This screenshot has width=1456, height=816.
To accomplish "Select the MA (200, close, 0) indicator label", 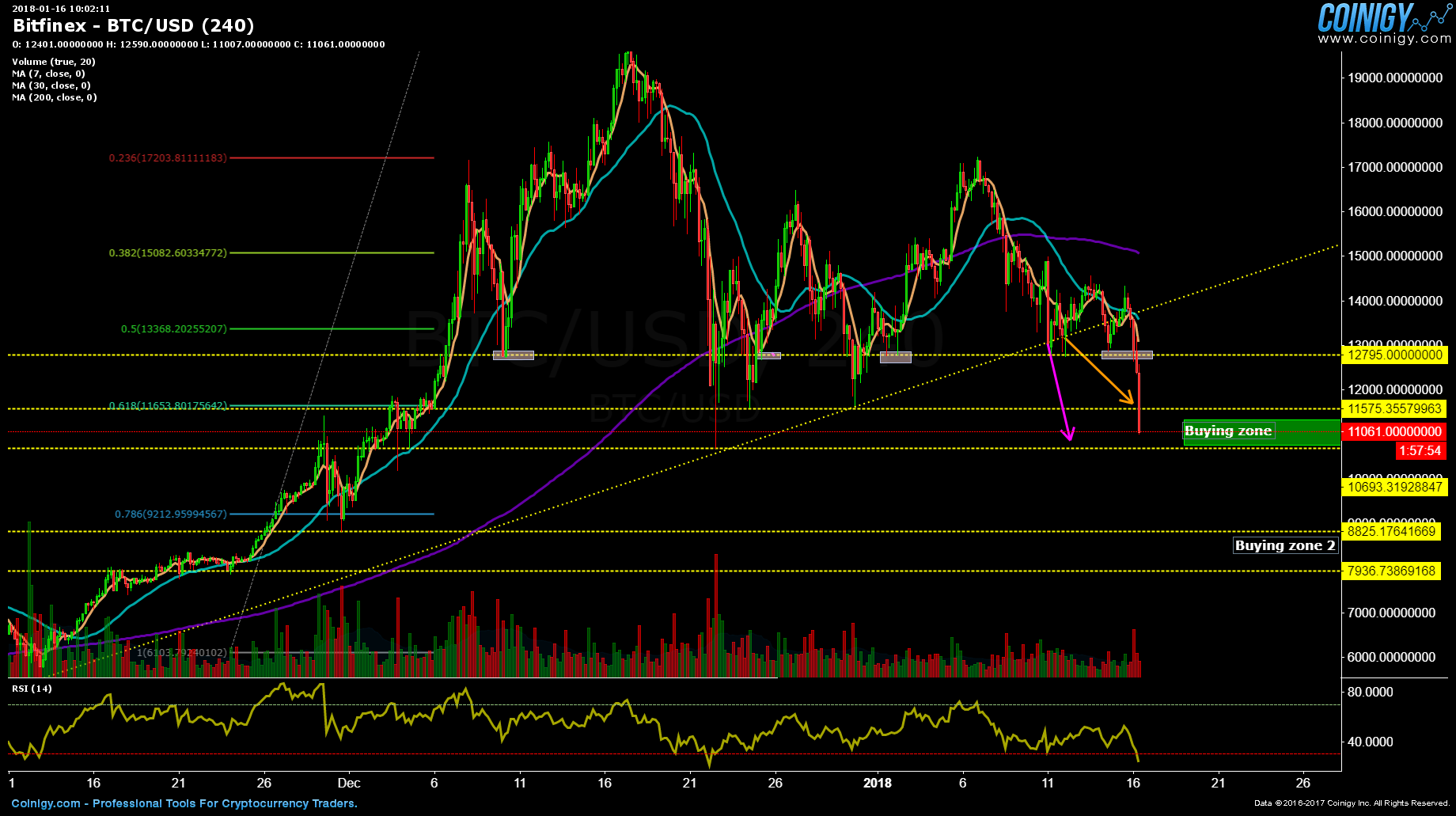I will pos(55,97).
